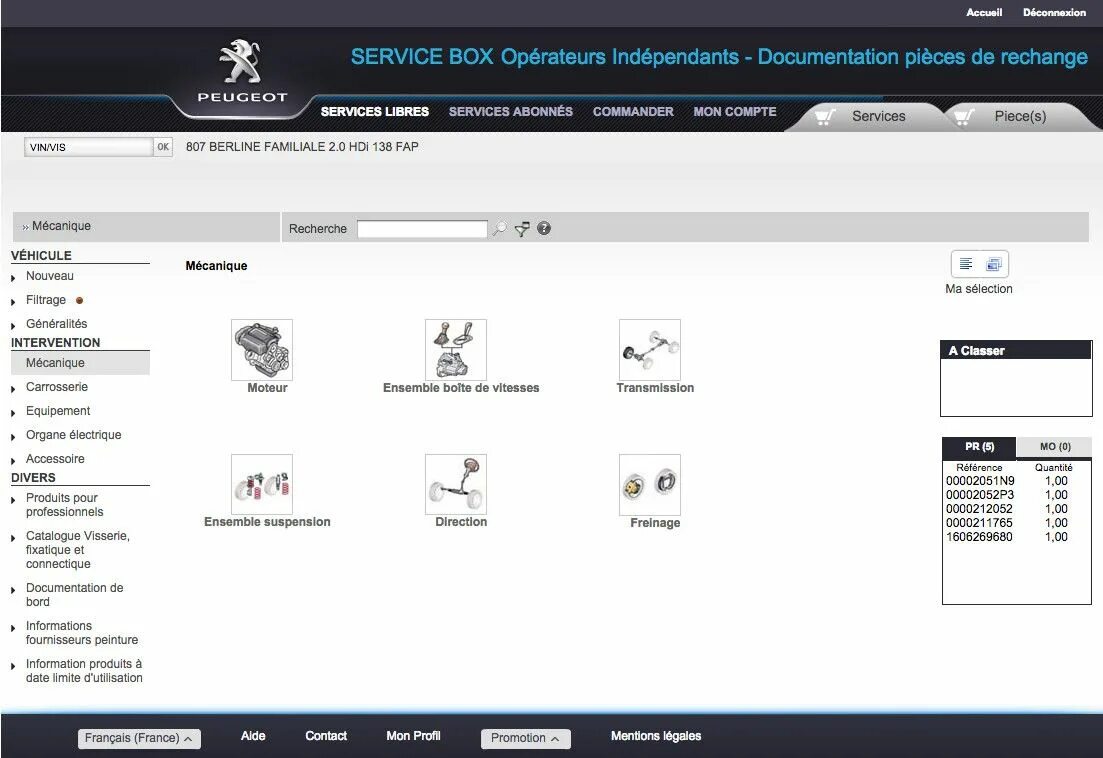Open Ensemble boîte de vitesses gearbox image
1103x758 pixels.
[456, 349]
